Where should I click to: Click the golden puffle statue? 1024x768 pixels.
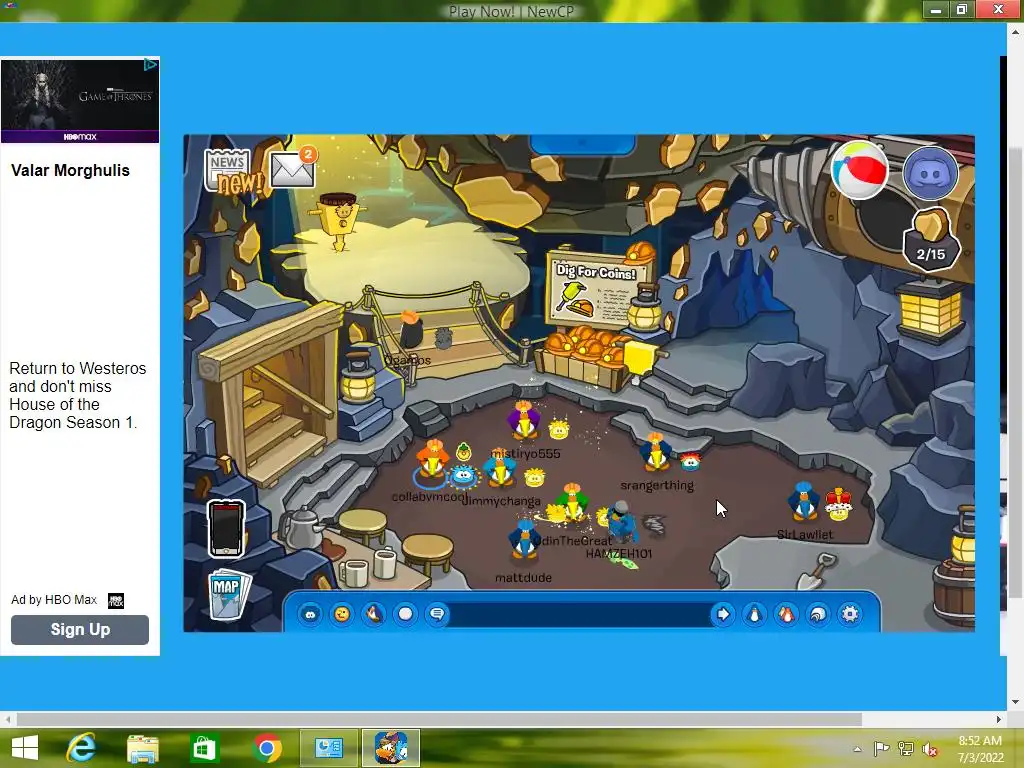[x=340, y=221]
